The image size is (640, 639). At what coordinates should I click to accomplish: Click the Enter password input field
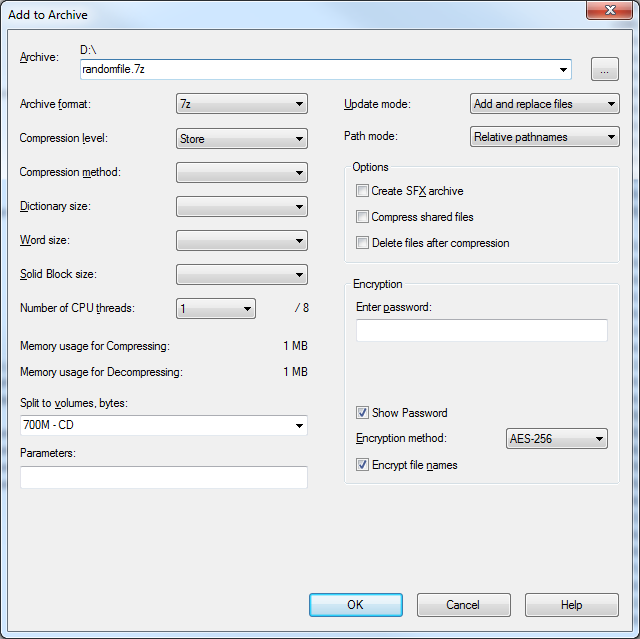(482, 330)
